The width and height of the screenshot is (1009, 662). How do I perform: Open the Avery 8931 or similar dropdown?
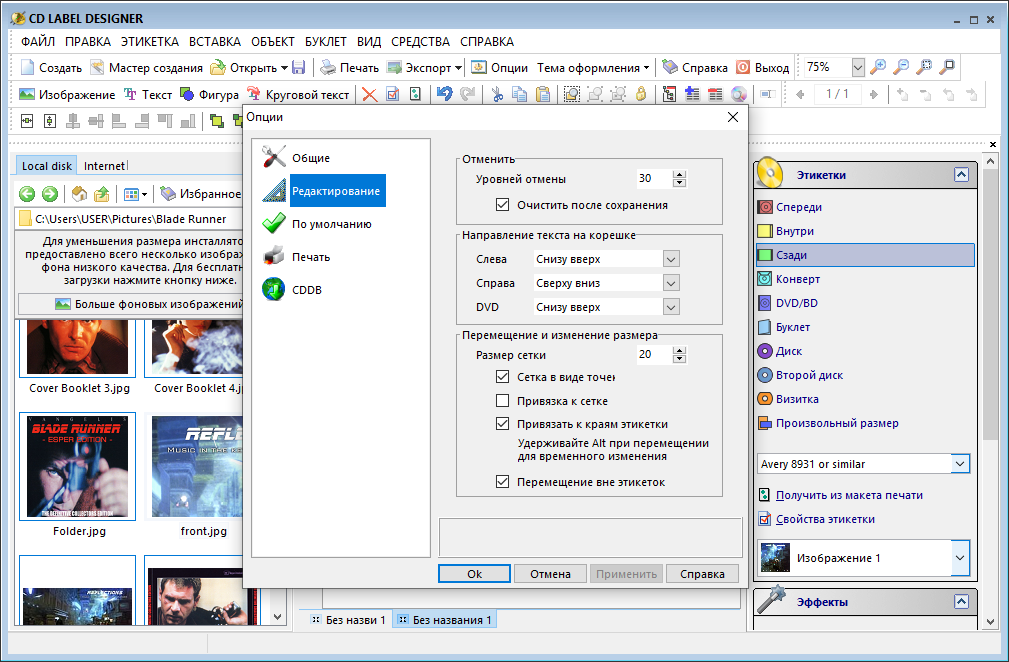pyautogui.click(x=959, y=464)
